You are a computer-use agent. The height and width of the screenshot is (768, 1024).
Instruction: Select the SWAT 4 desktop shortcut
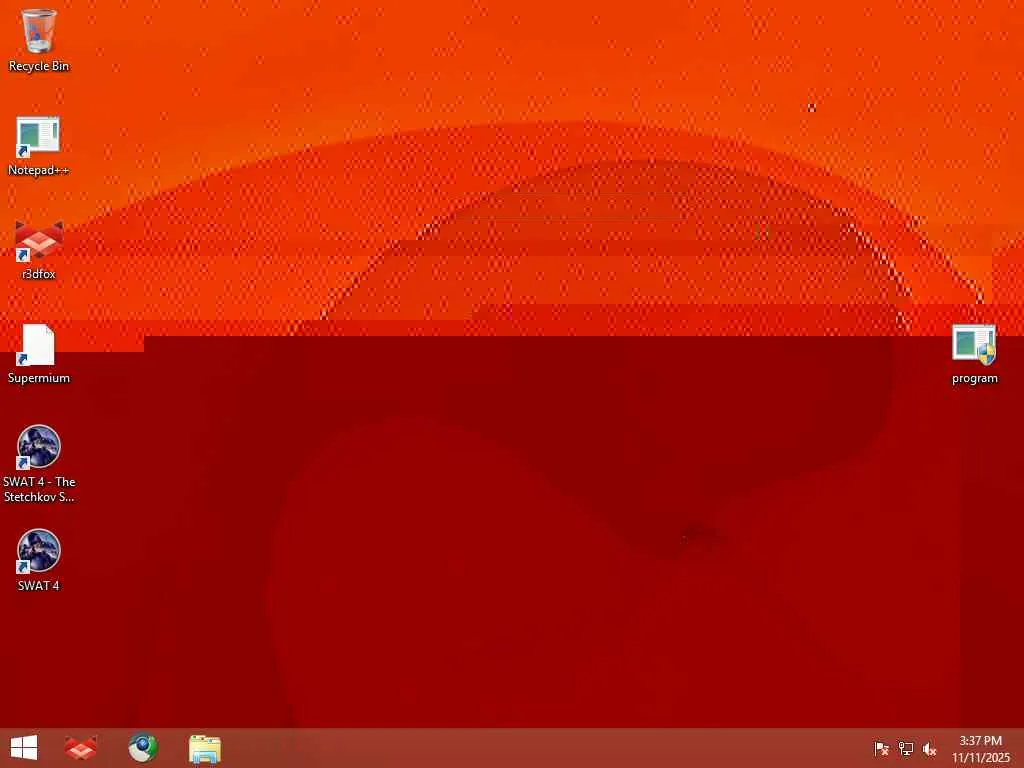(39, 560)
